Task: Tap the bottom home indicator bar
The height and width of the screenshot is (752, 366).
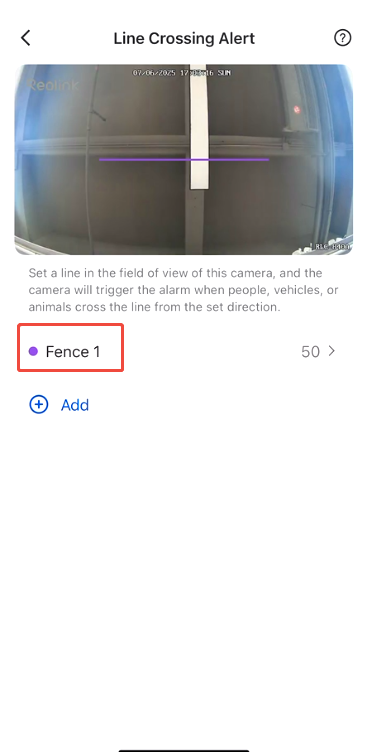Action: coord(184,749)
